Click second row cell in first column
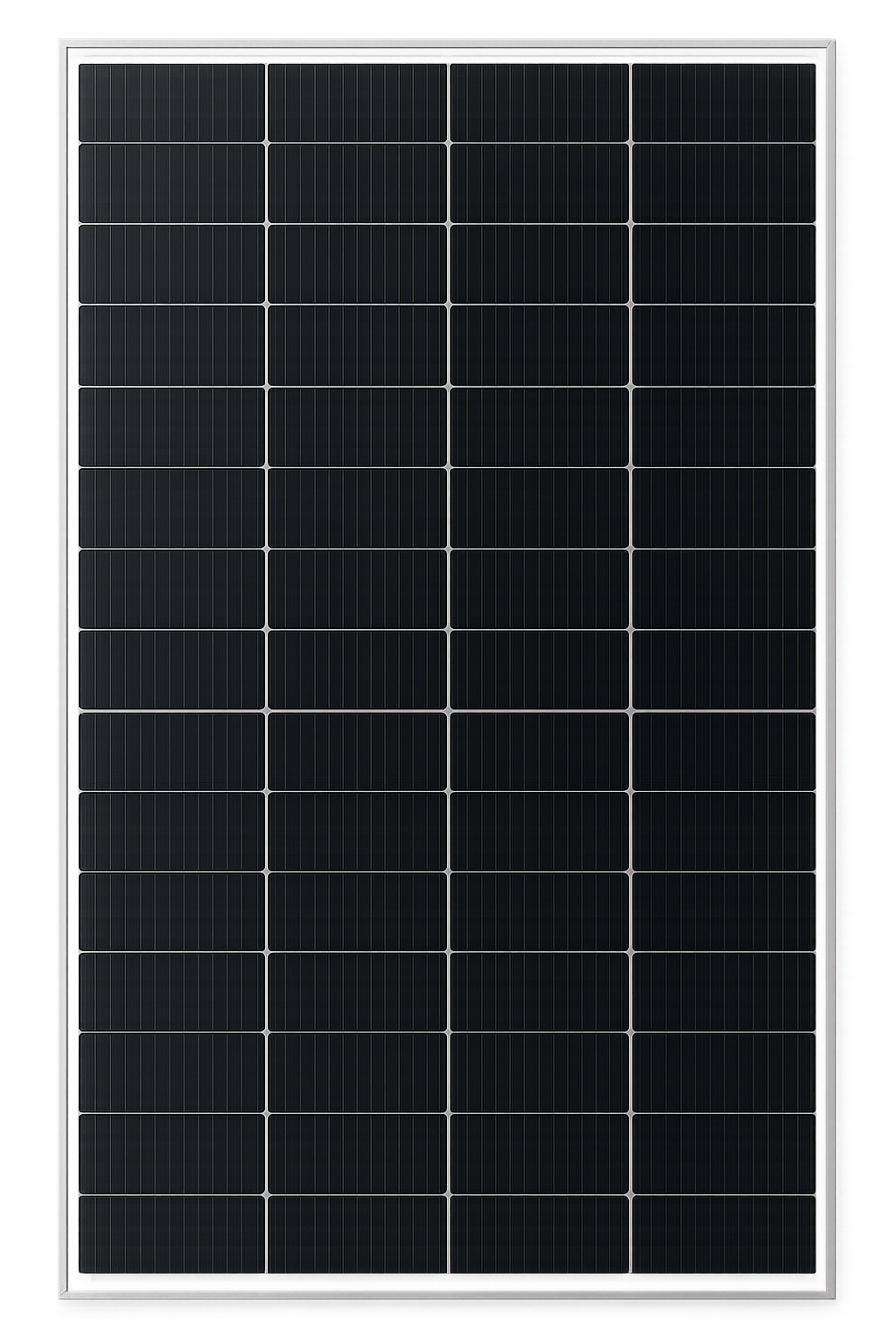 pos(171,184)
